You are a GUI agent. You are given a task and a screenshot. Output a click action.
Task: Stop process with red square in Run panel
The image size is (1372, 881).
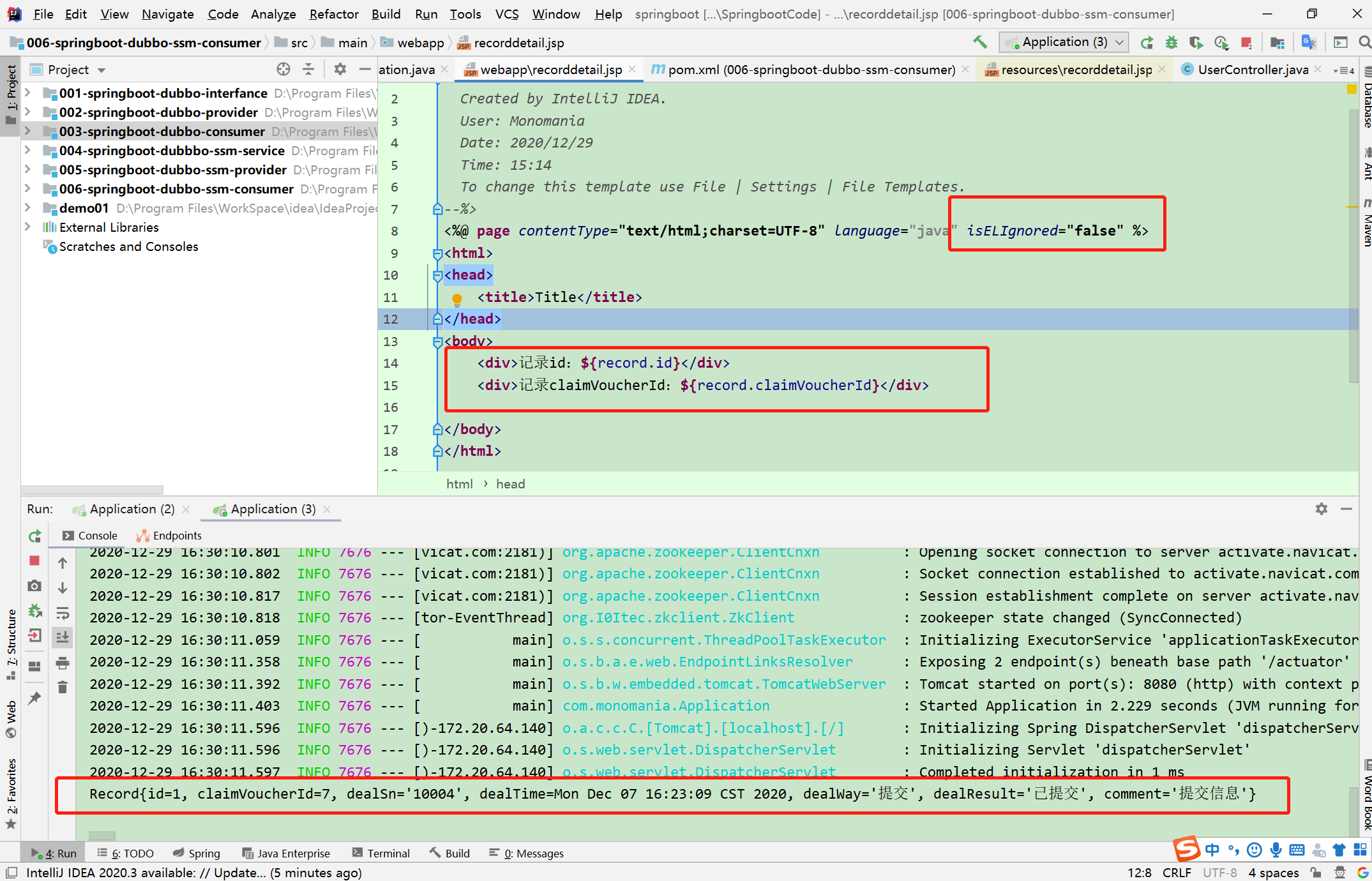[35, 561]
